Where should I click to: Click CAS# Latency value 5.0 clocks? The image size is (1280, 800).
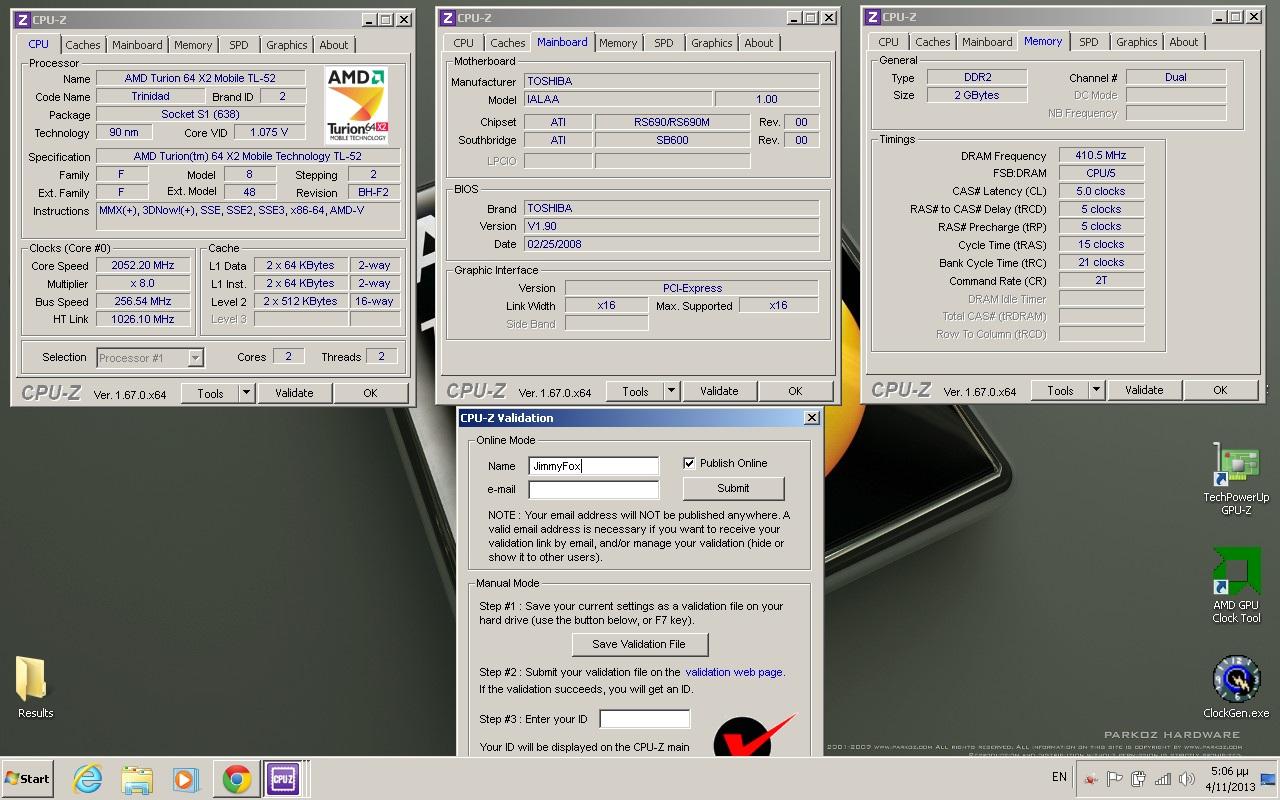click(1101, 191)
